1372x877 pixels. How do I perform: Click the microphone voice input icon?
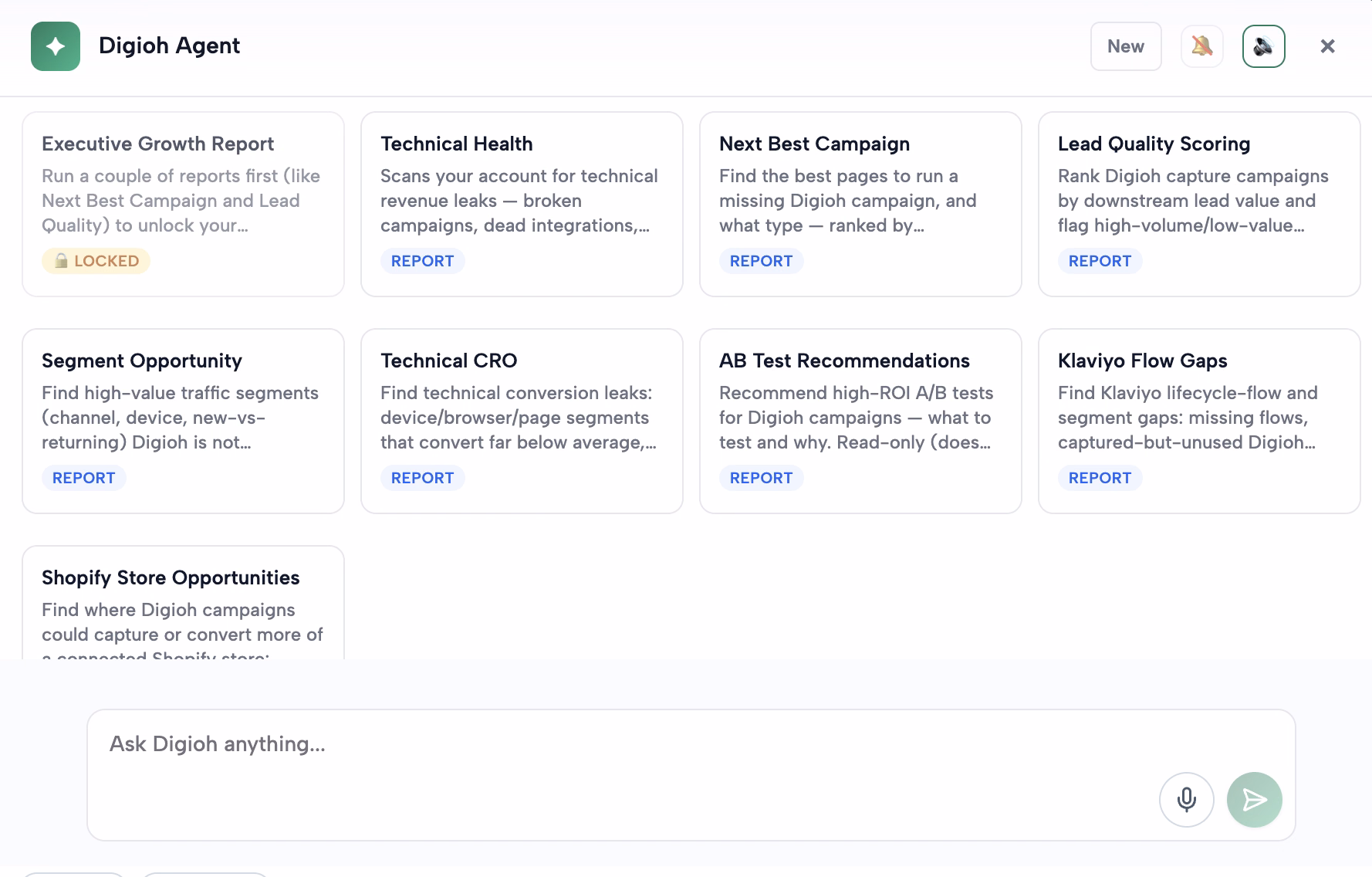[x=1187, y=800]
